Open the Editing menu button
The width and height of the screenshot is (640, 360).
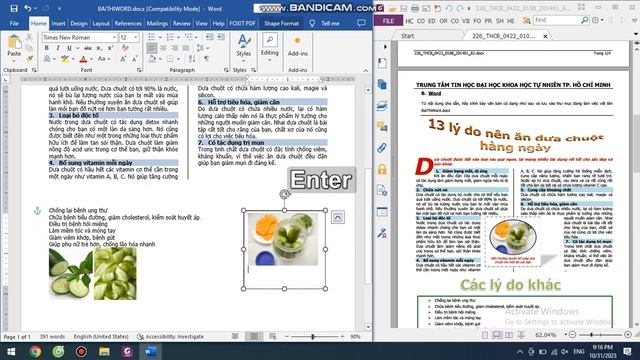click(269, 46)
